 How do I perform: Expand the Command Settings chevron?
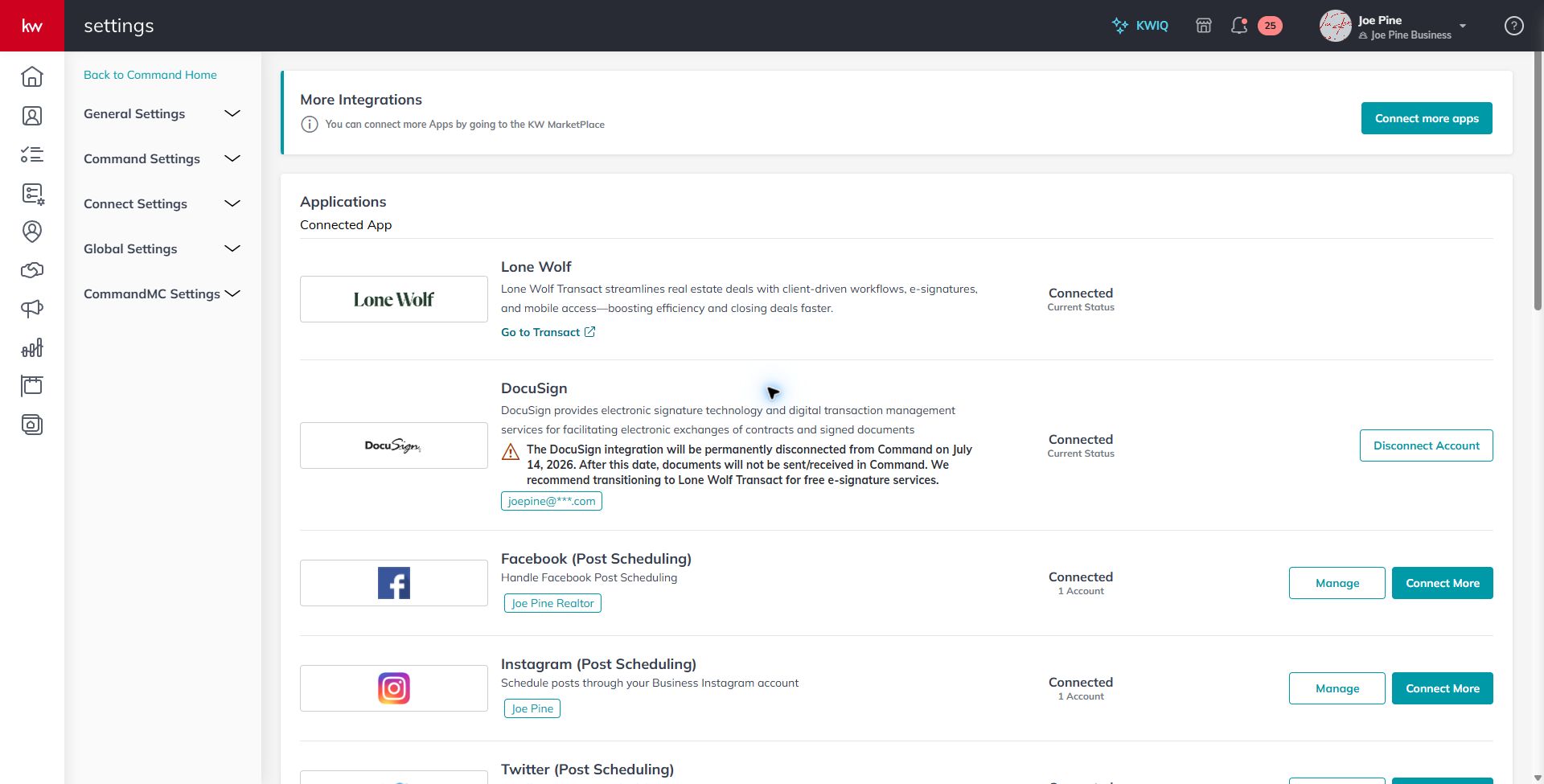pyautogui.click(x=232, y=158)
